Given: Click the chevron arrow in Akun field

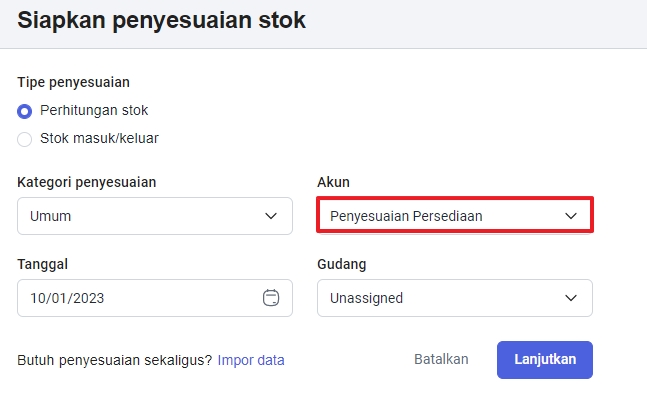Looking at the screenshot, I should tap(571, 216).
